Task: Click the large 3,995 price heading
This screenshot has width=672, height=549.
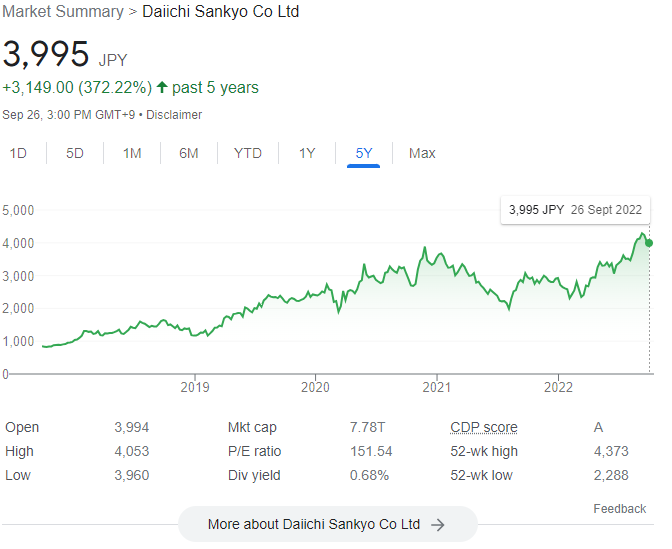Action: (x=45, y=54)
